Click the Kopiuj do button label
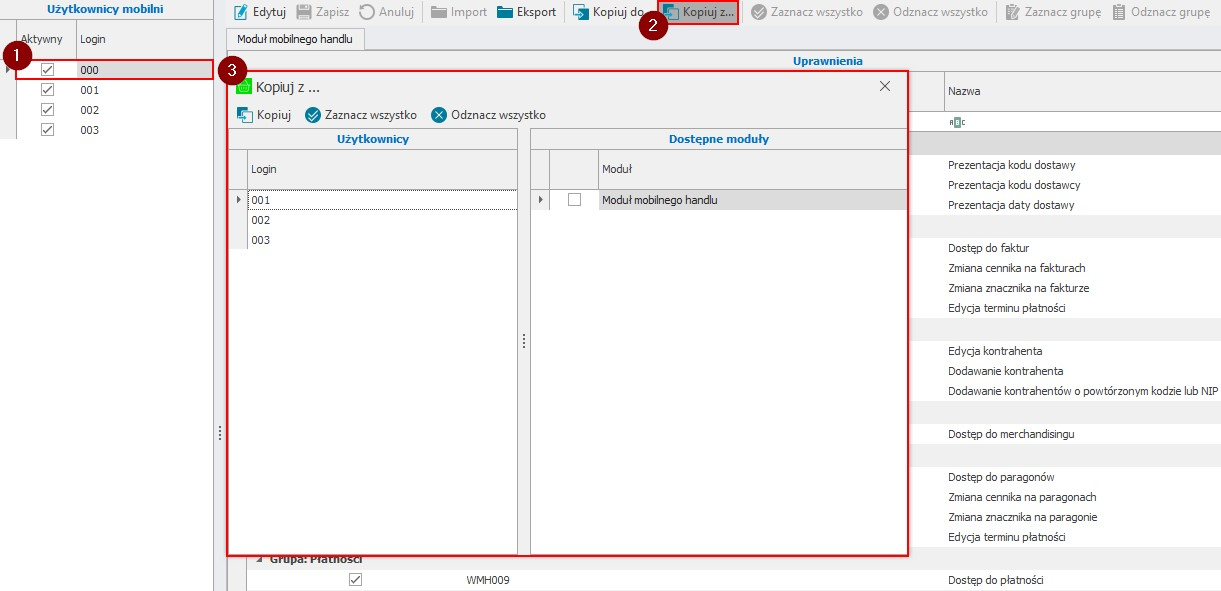 coord(619,12)
